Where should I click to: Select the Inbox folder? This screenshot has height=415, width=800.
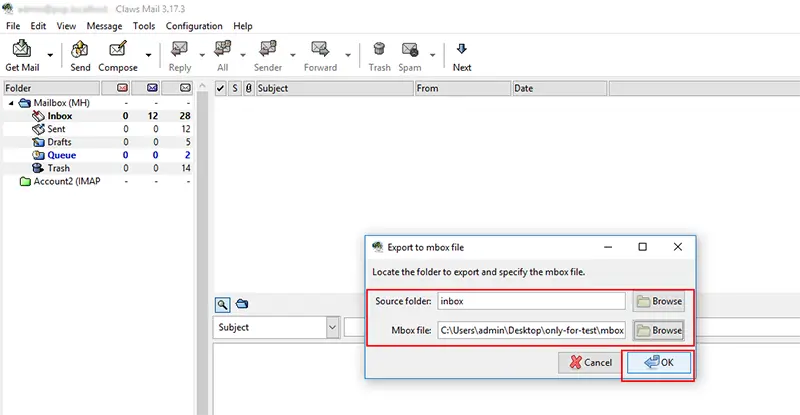point(60,116)
